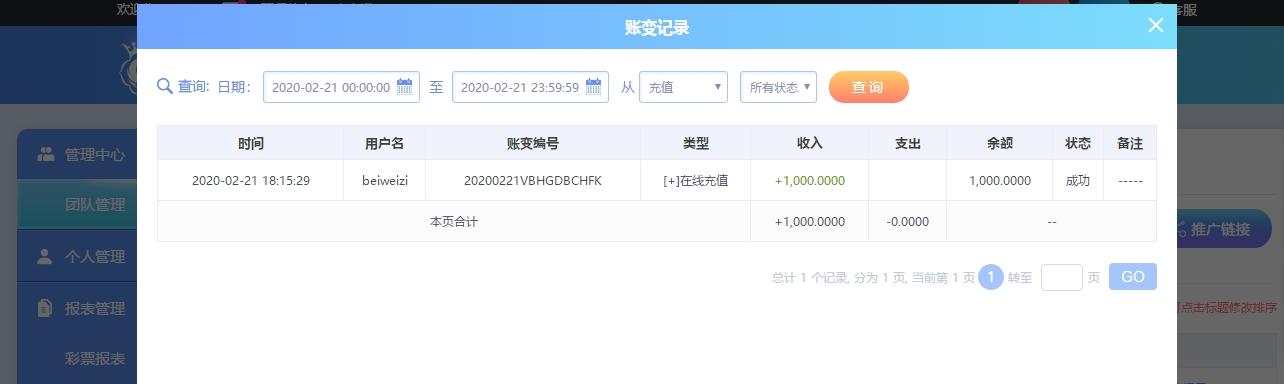Open 团队管理 in the sidebar
Image resolution: width=1284 pixels, height=384 pixels.
(95, 205)
